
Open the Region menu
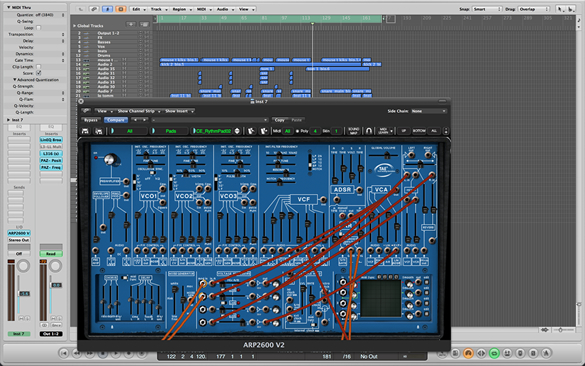click(182, 9)
